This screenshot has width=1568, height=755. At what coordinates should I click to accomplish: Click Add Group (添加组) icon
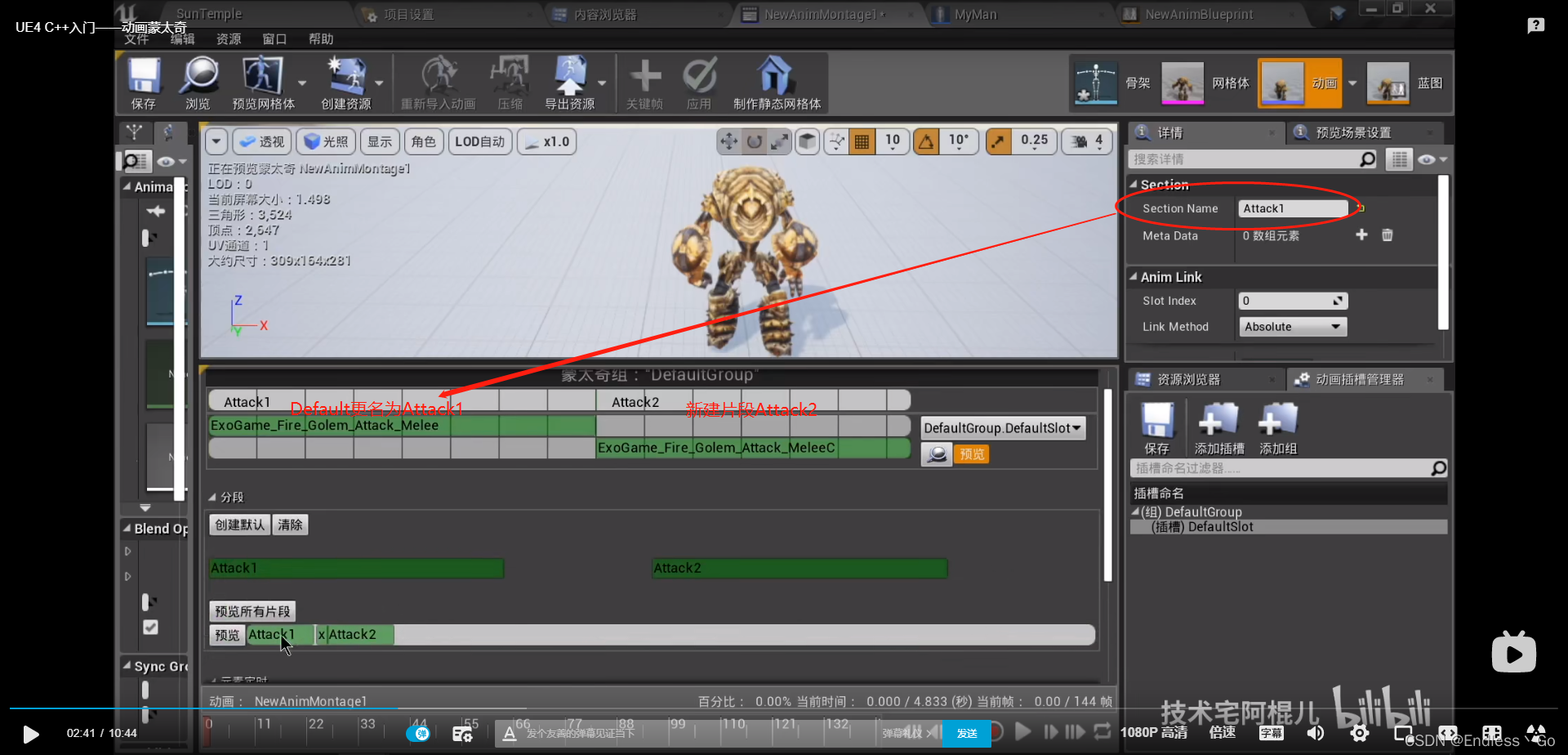[x=1278, y=428]
